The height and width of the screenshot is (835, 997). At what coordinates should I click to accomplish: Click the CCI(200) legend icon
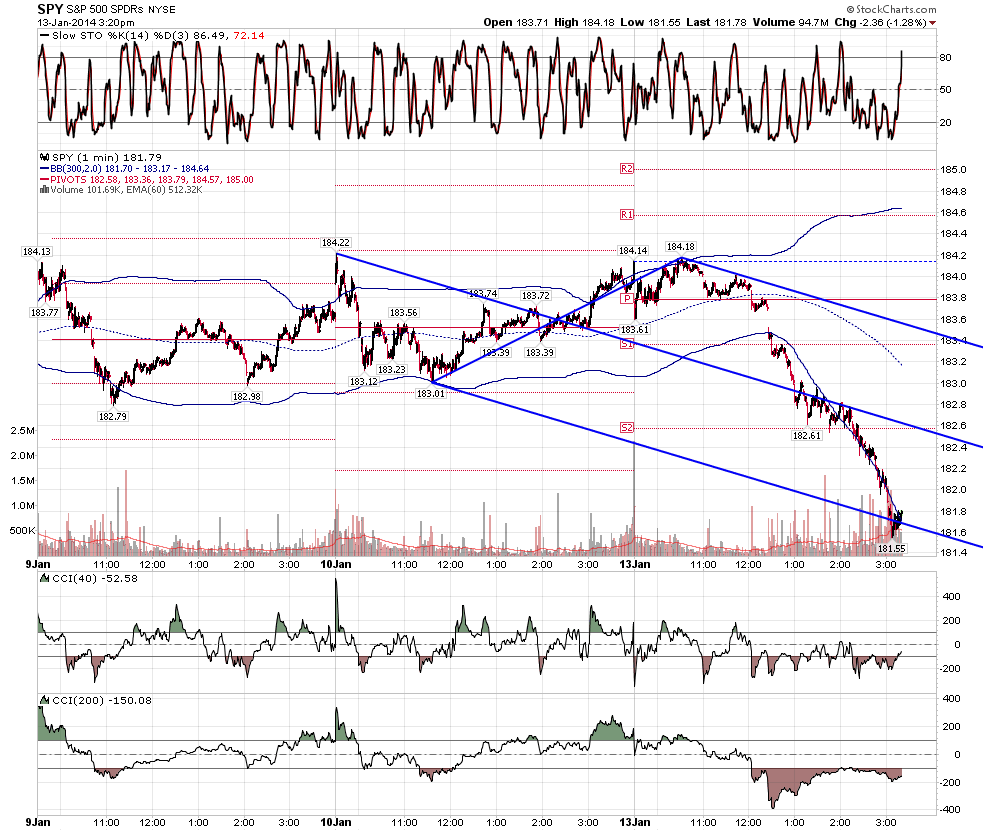tap(45, 700)
